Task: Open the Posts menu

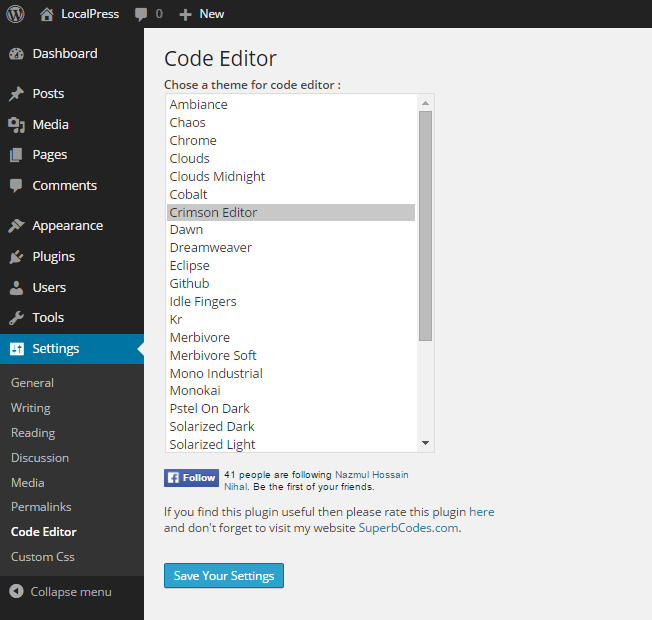Action: (48, 94)
